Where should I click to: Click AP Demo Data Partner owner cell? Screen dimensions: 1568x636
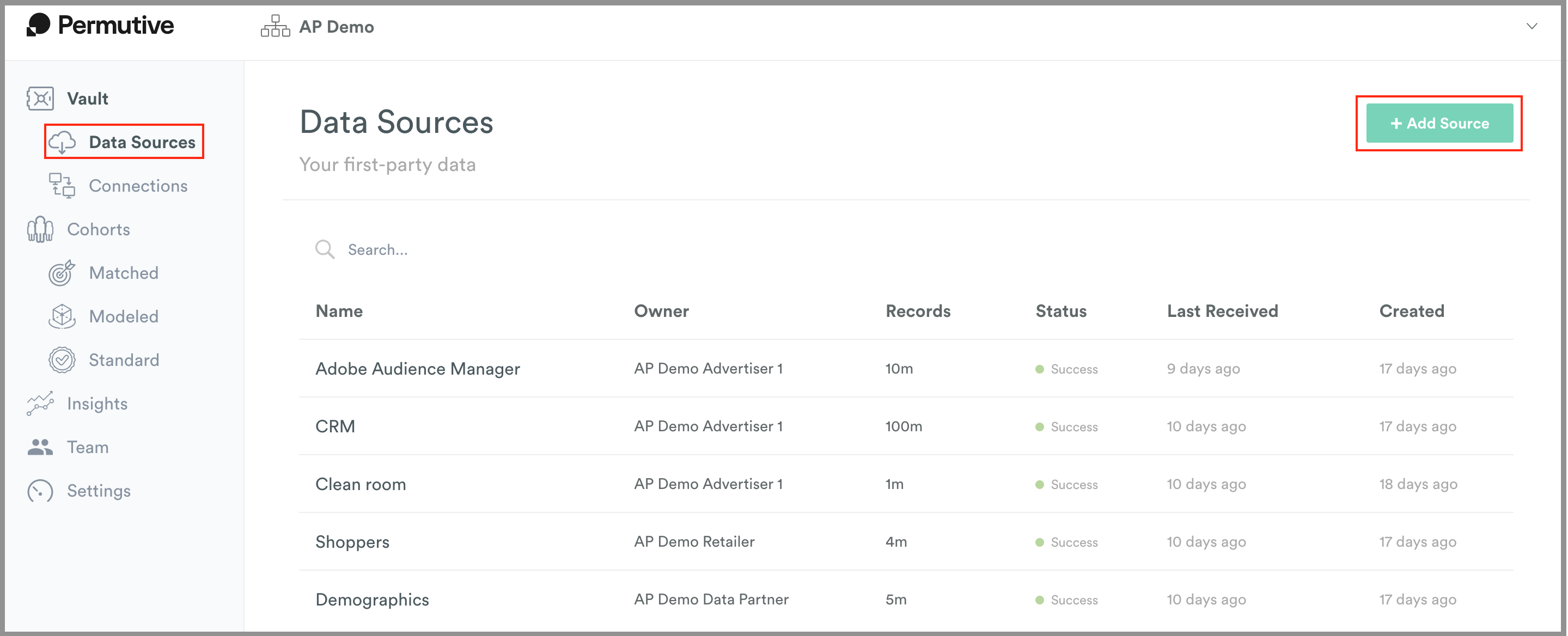coord(711,600)
